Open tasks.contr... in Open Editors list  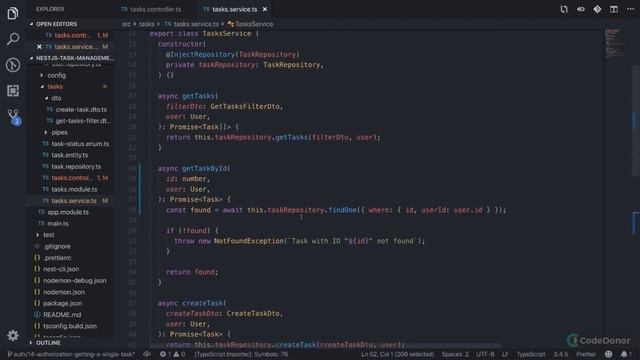[x=73, y=35]
